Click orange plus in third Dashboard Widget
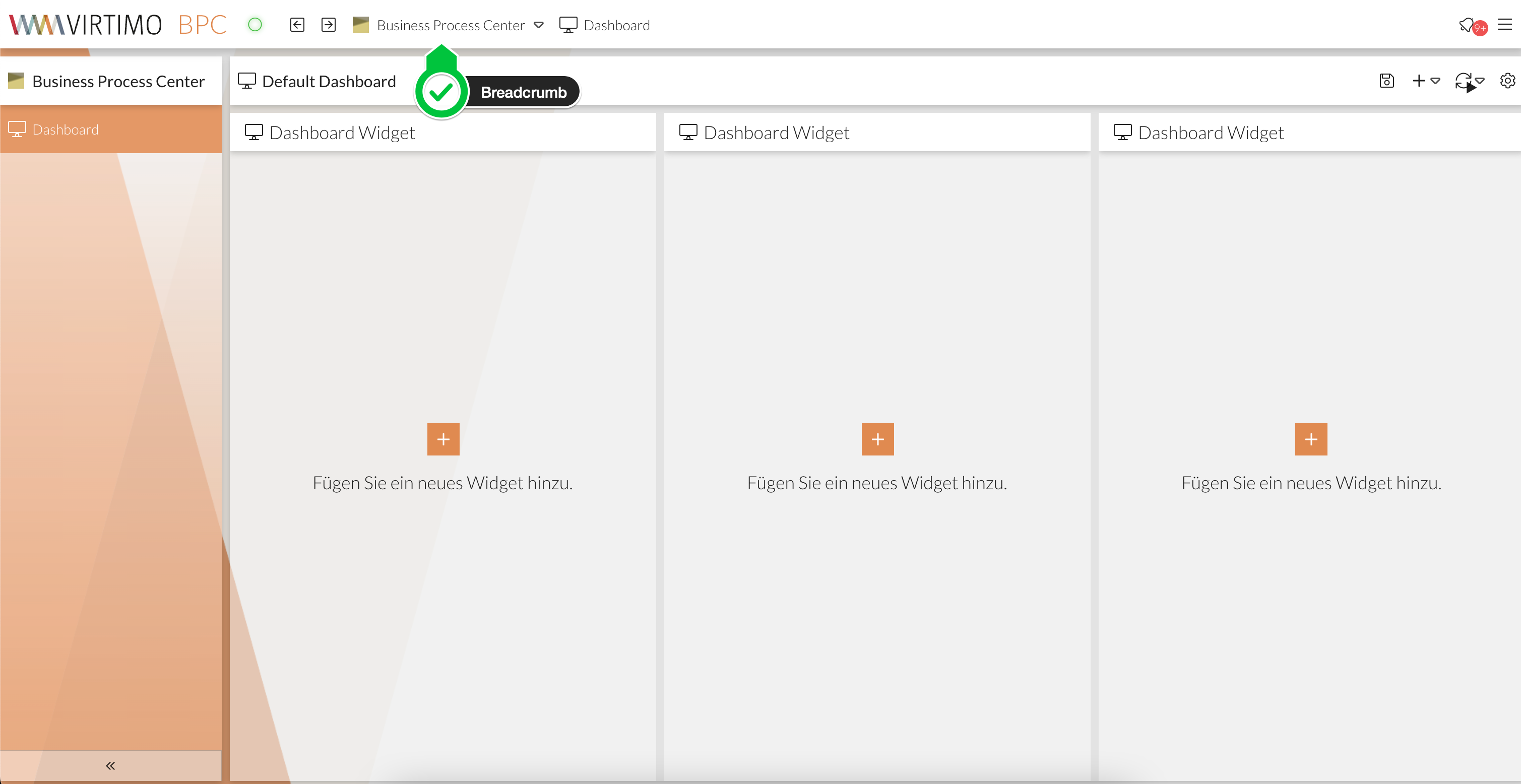 tap(1311, 439)
